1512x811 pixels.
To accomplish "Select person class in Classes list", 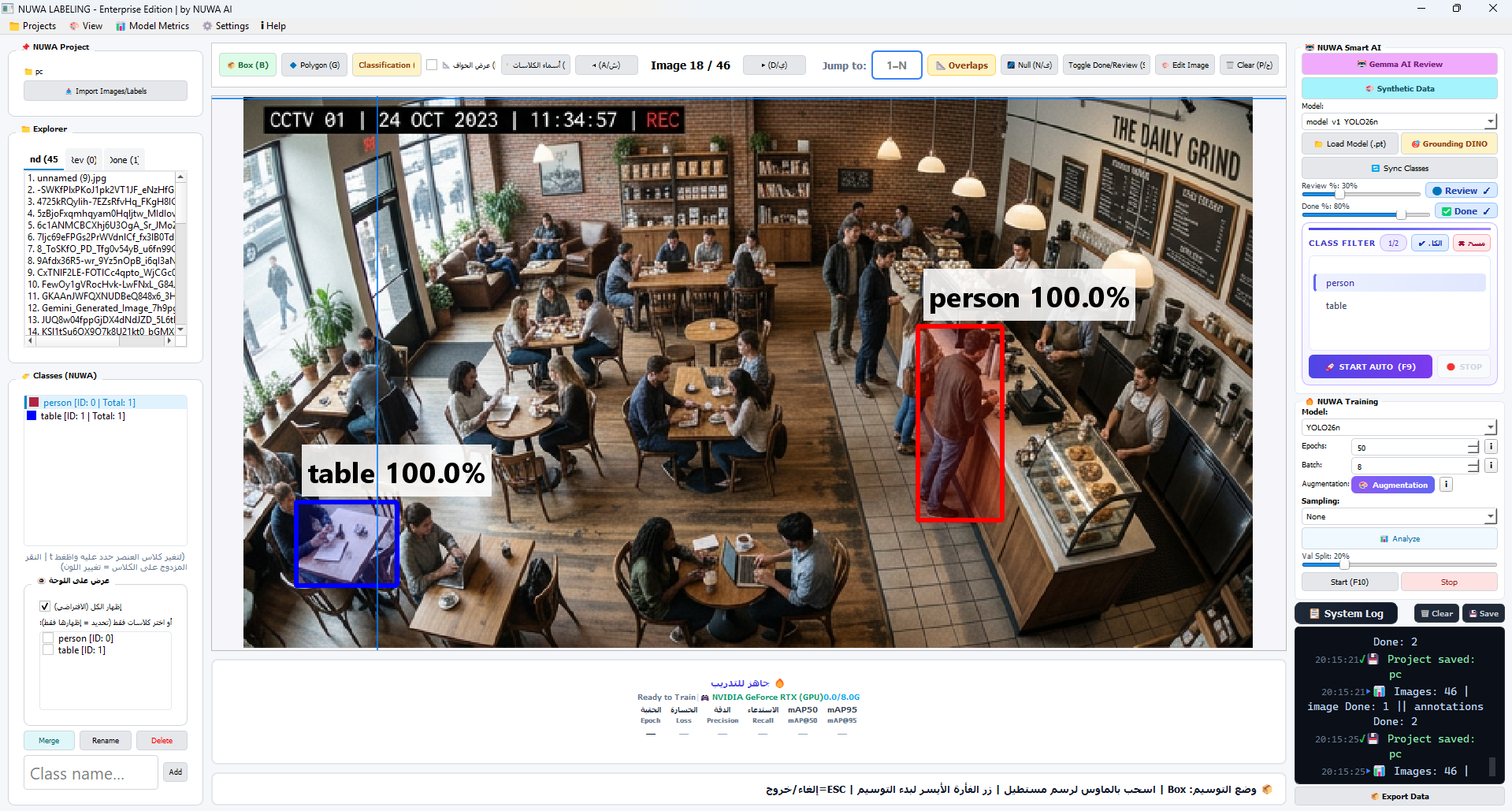I will (106, 402).
